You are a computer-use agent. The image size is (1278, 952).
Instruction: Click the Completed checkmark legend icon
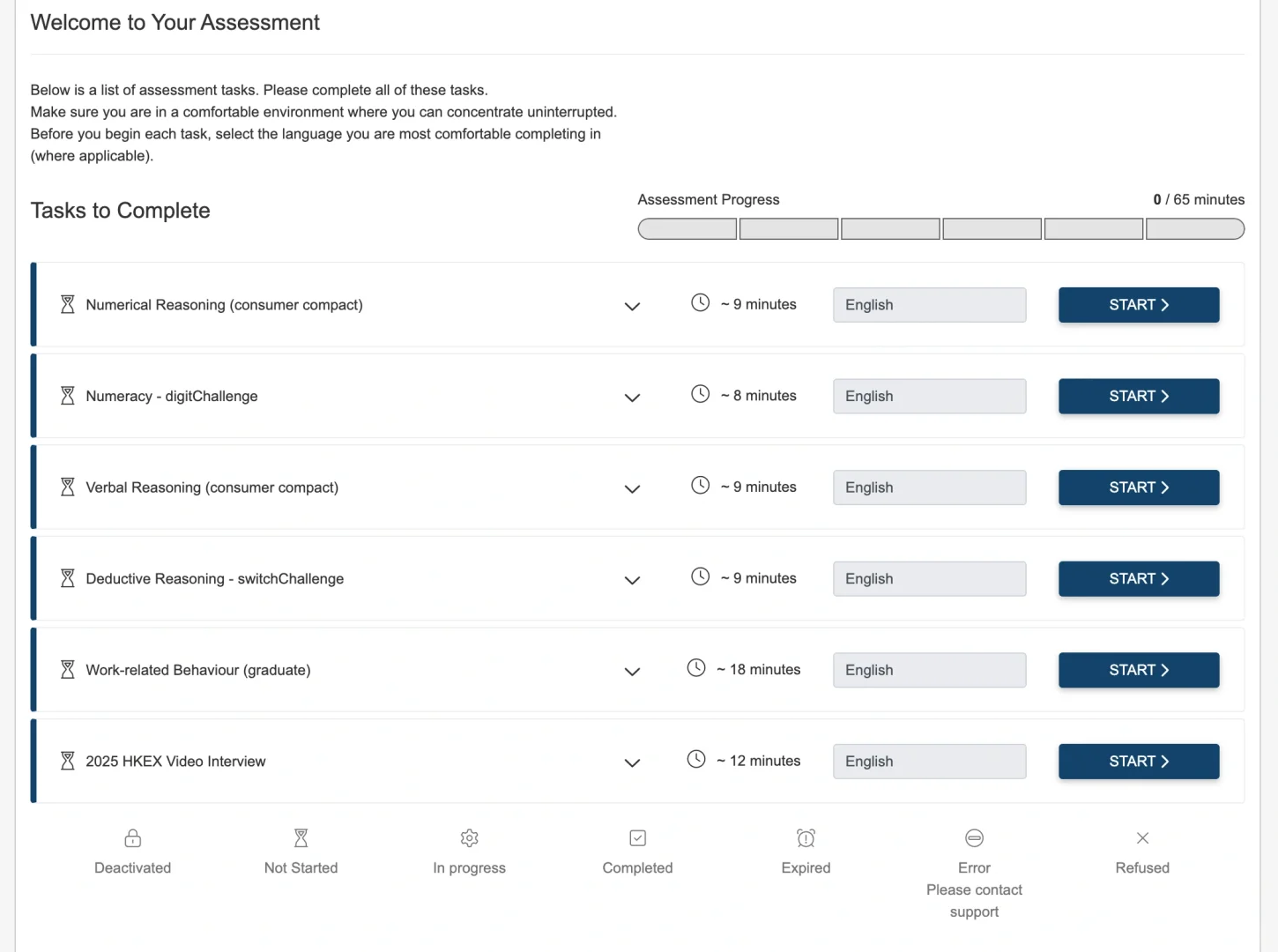click(x=638, y=838)
